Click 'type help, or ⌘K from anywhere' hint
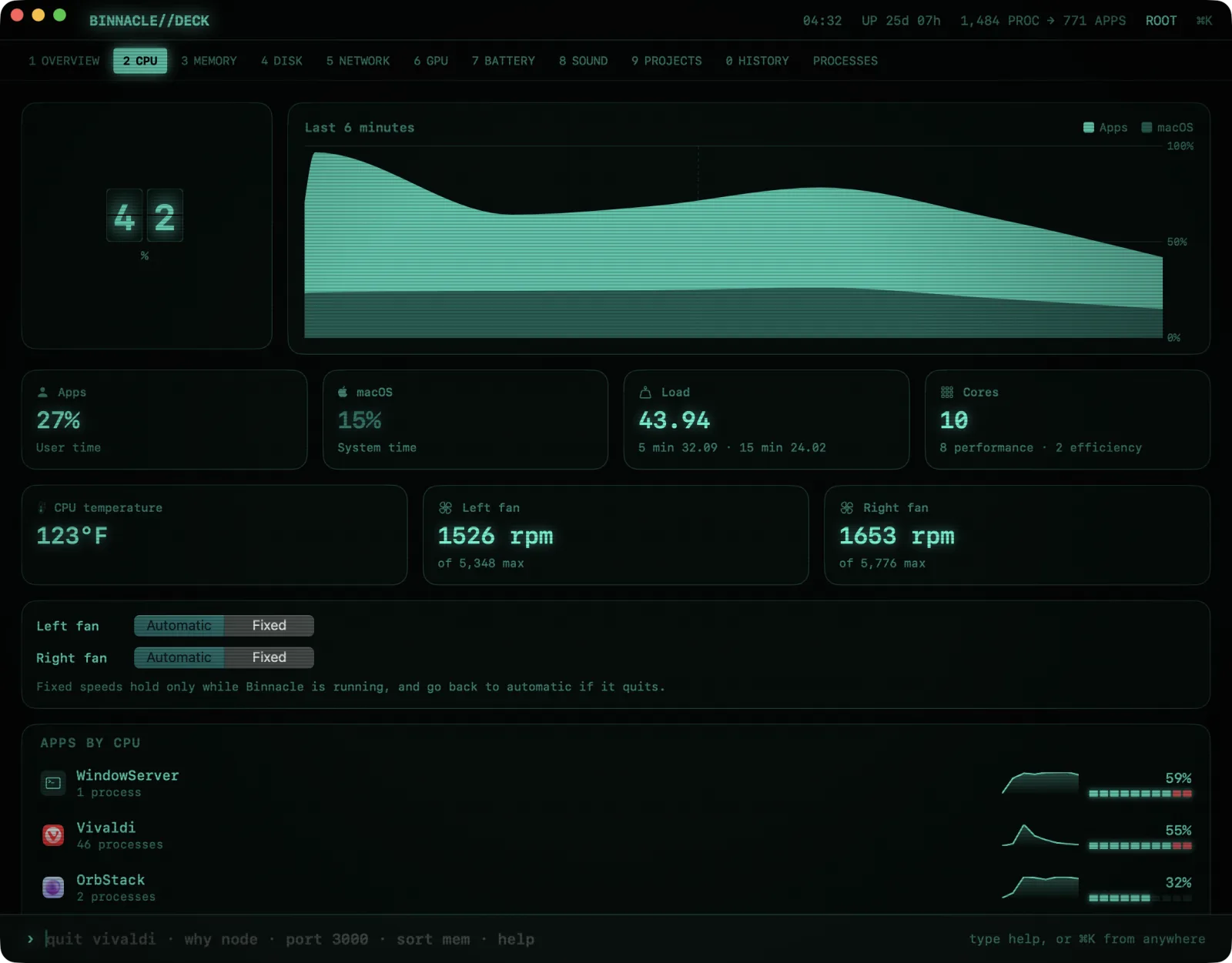This screenshot has width=1232, height=963. (x=1087, y=939)
